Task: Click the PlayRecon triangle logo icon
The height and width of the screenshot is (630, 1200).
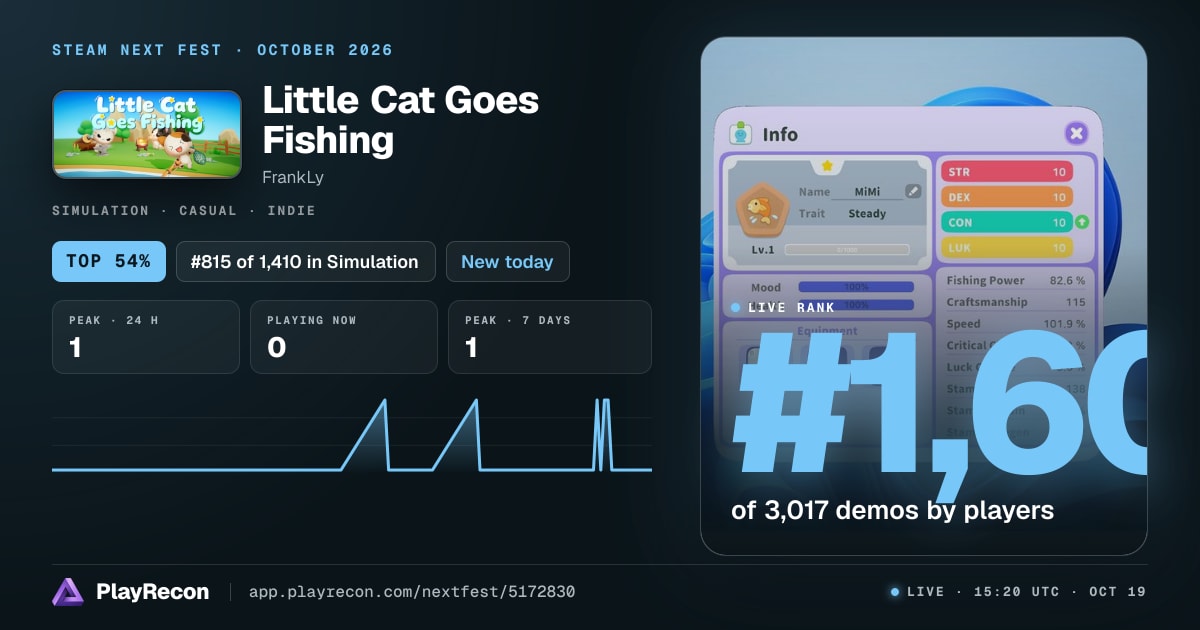Action: (x=67, y=592)
